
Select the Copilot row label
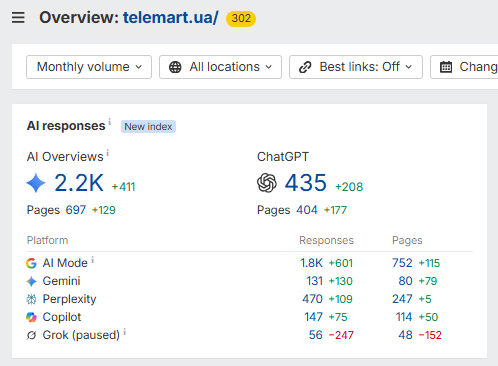pyautogui.click(x=62, y=317)
